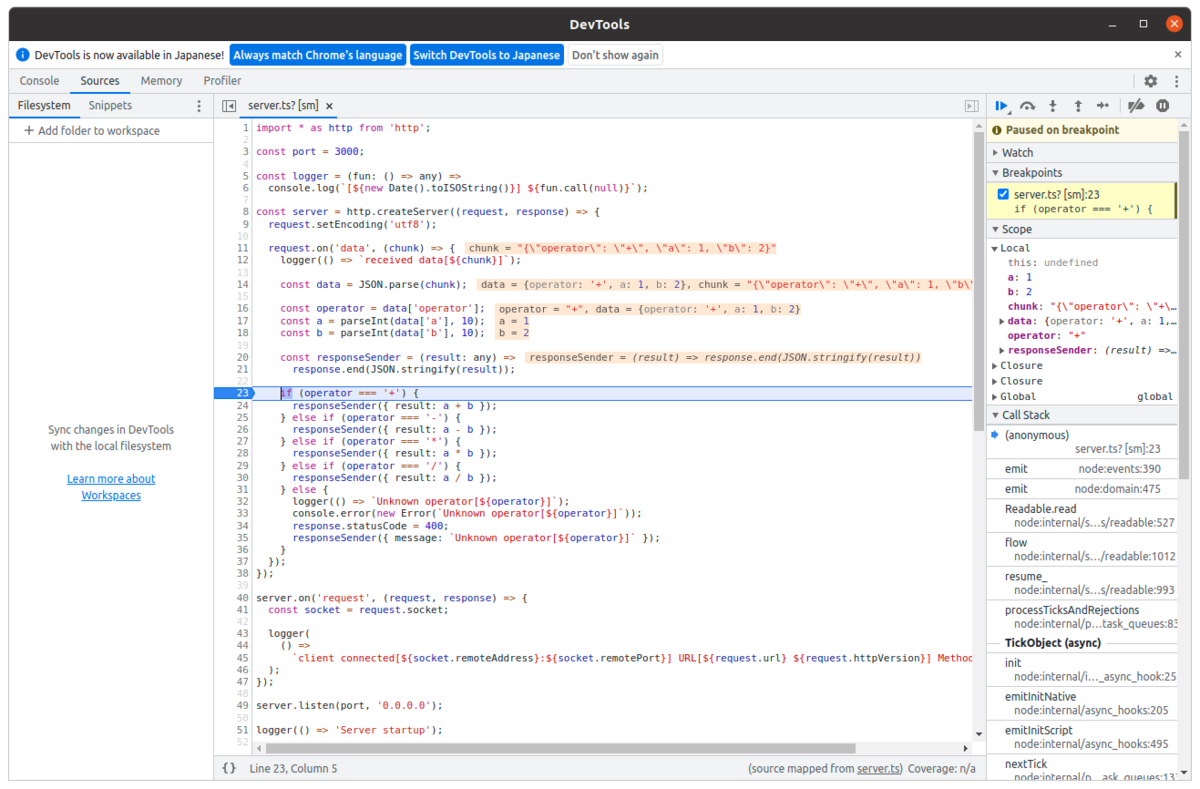Screen dimensions: 1200x789
Task: Select the processTicksAndRejections frame
Action: 1082,616
